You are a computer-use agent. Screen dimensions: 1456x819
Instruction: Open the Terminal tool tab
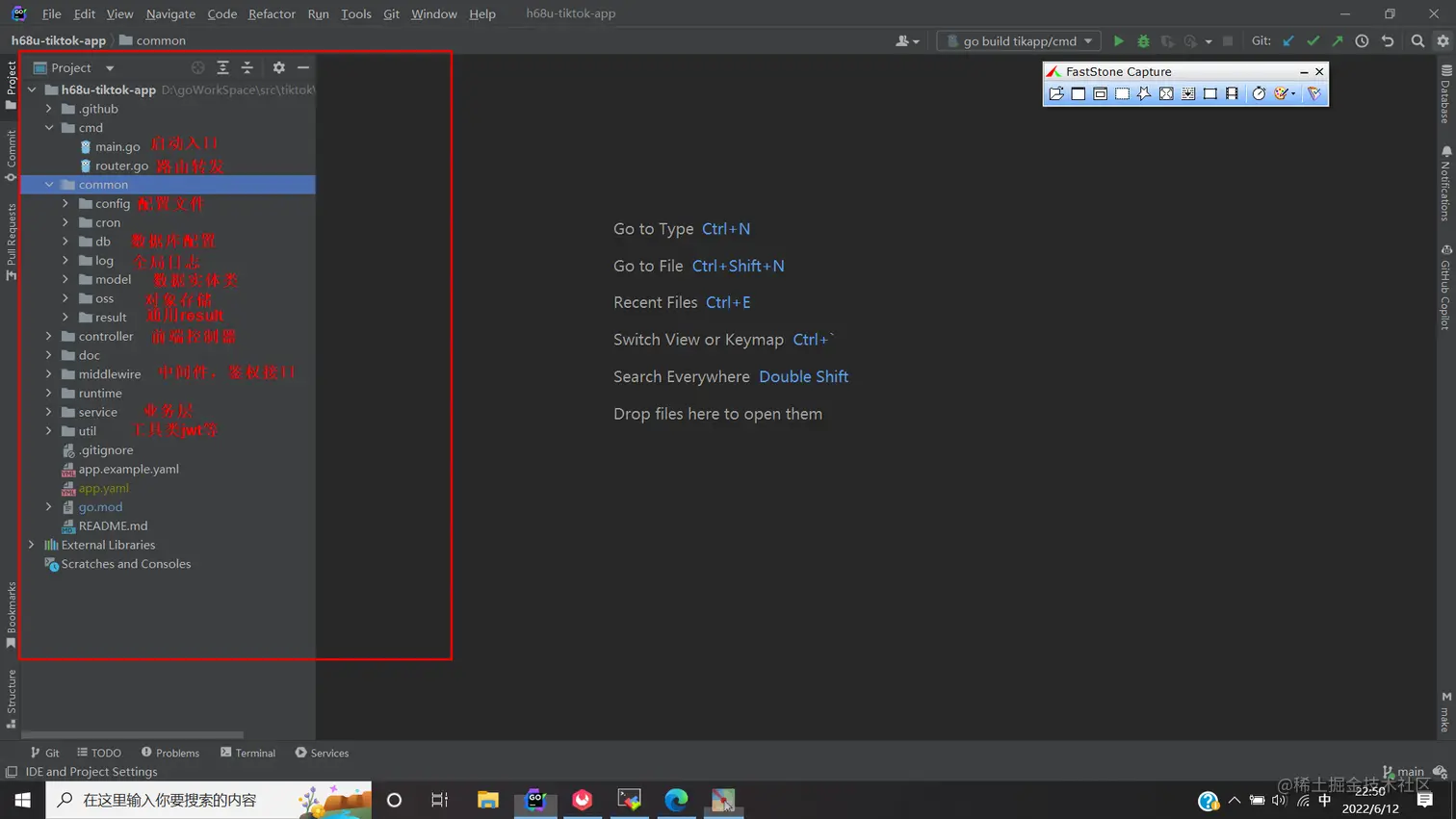(247, 753)
